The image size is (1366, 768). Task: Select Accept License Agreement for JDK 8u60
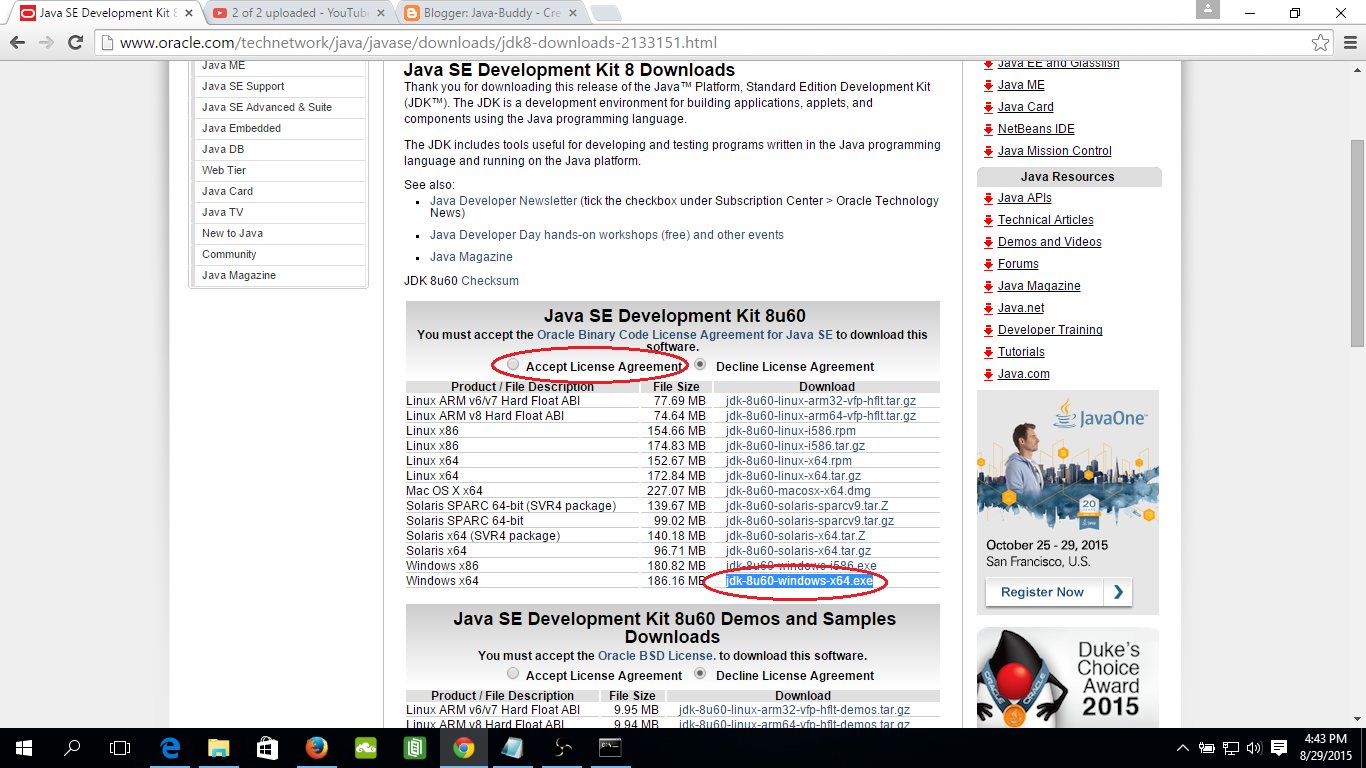514,365
